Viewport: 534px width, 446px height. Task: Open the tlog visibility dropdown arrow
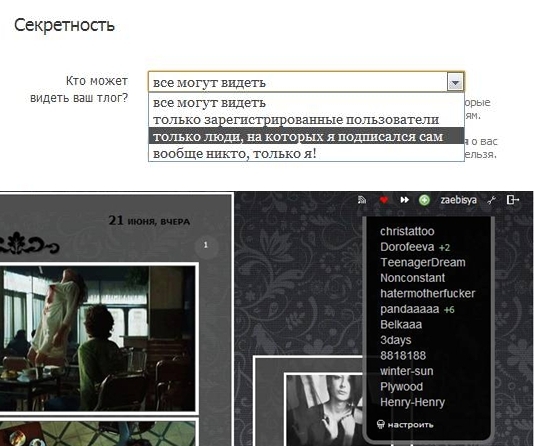coord(455,82)
